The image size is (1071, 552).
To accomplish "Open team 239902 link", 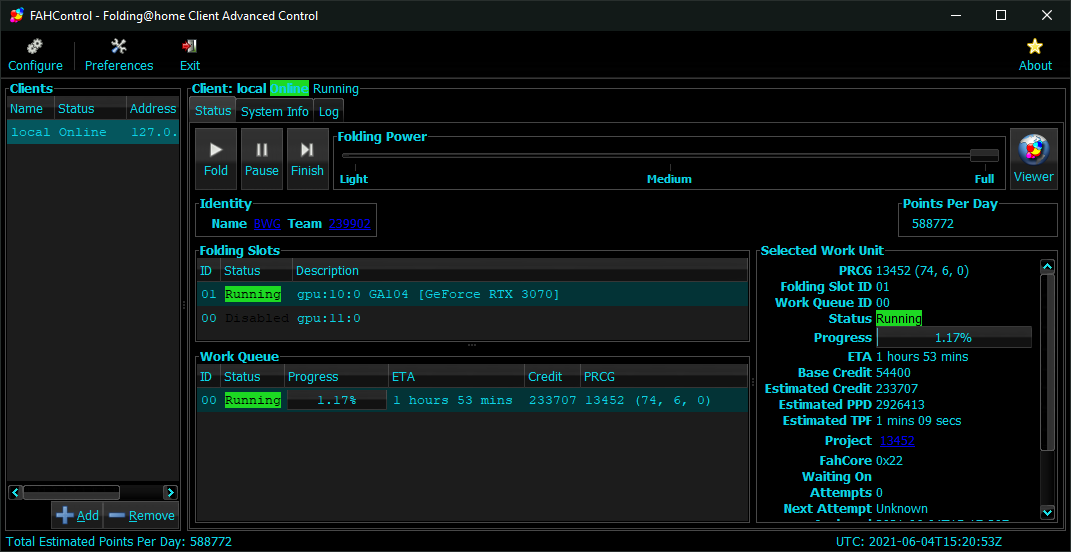I will click(x=350, y=223).
